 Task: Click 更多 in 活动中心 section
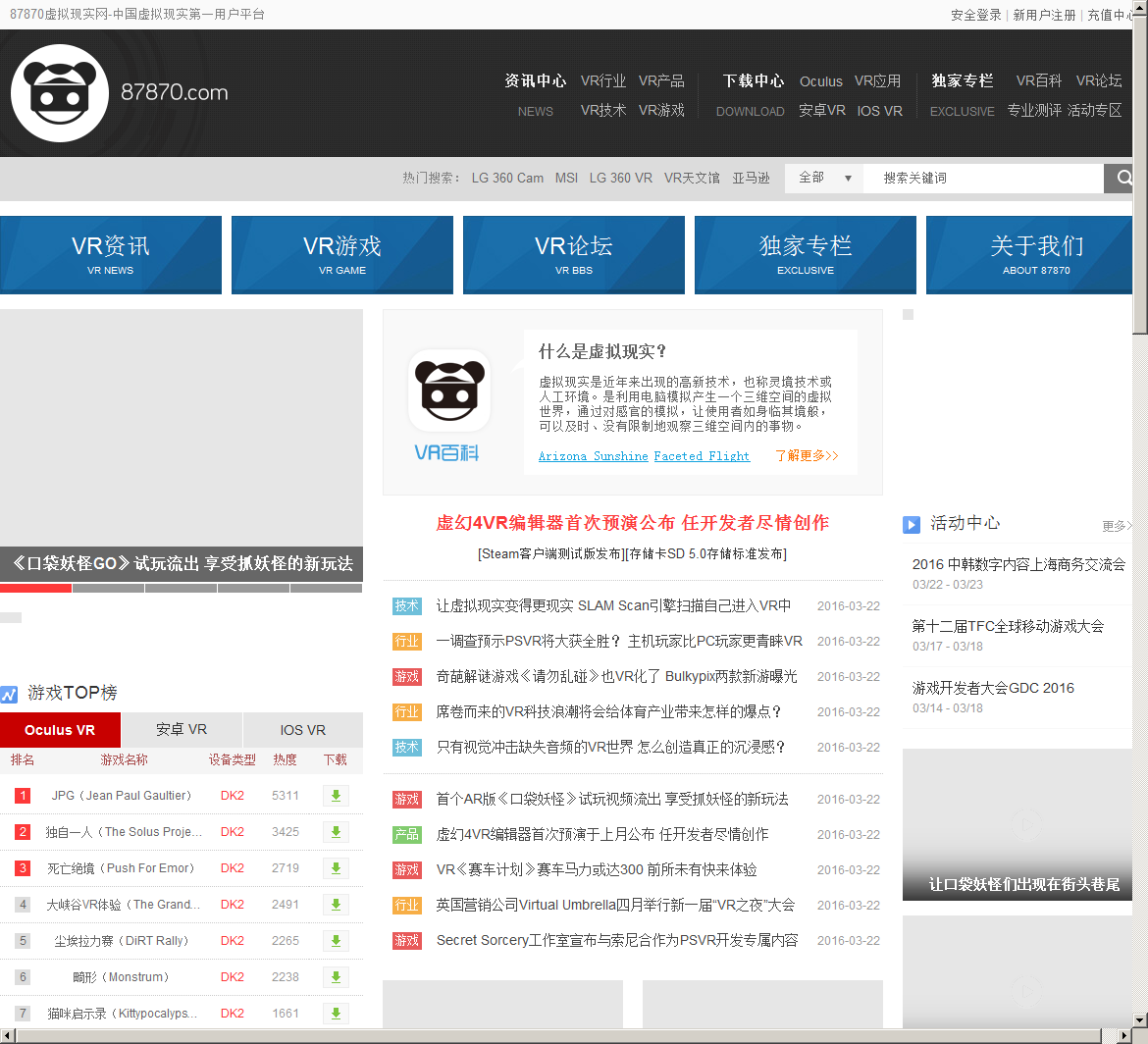[1118, 526]
